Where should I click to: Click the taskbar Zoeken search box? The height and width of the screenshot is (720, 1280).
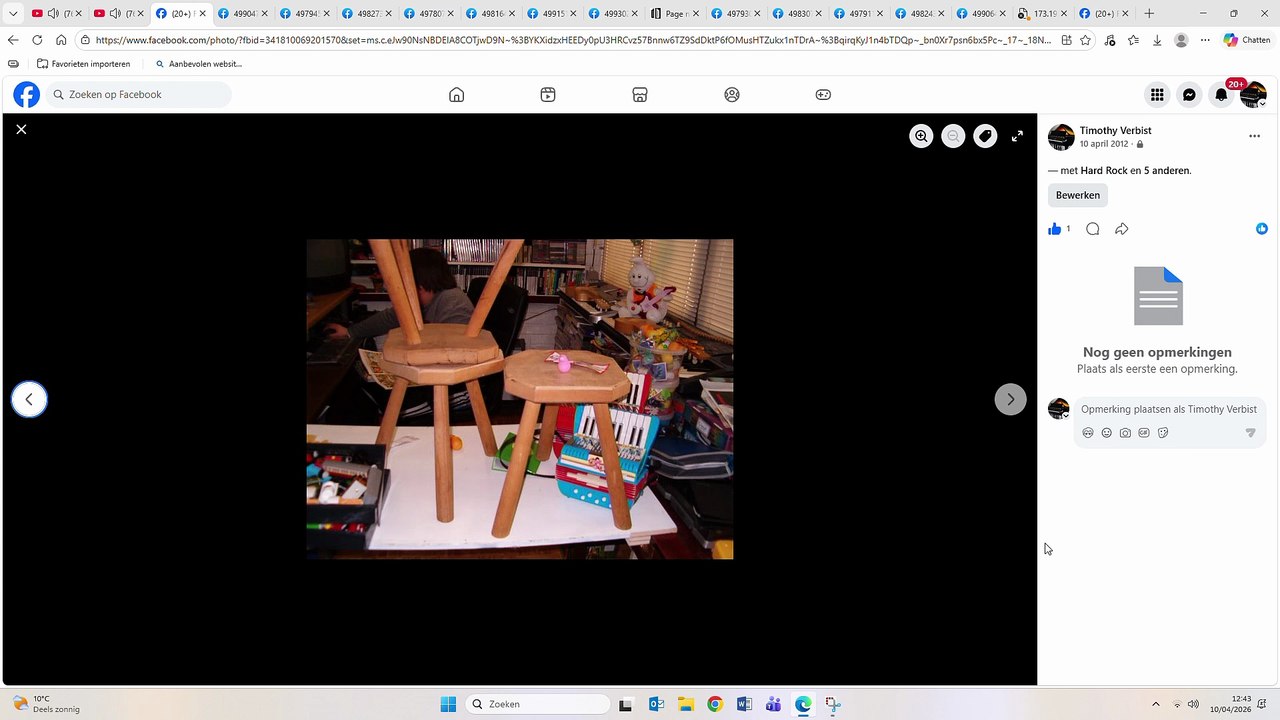[x=538, y=704]
